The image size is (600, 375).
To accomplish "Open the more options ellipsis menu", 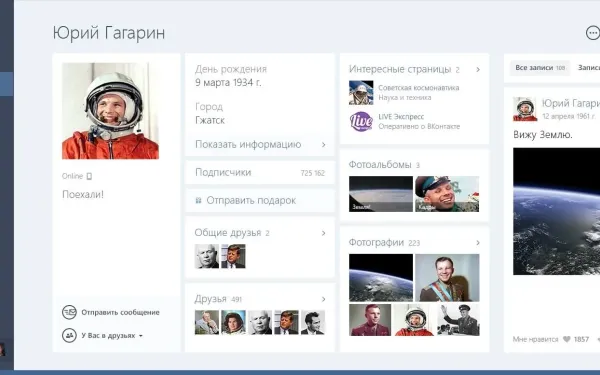I will tap(593, 33).
